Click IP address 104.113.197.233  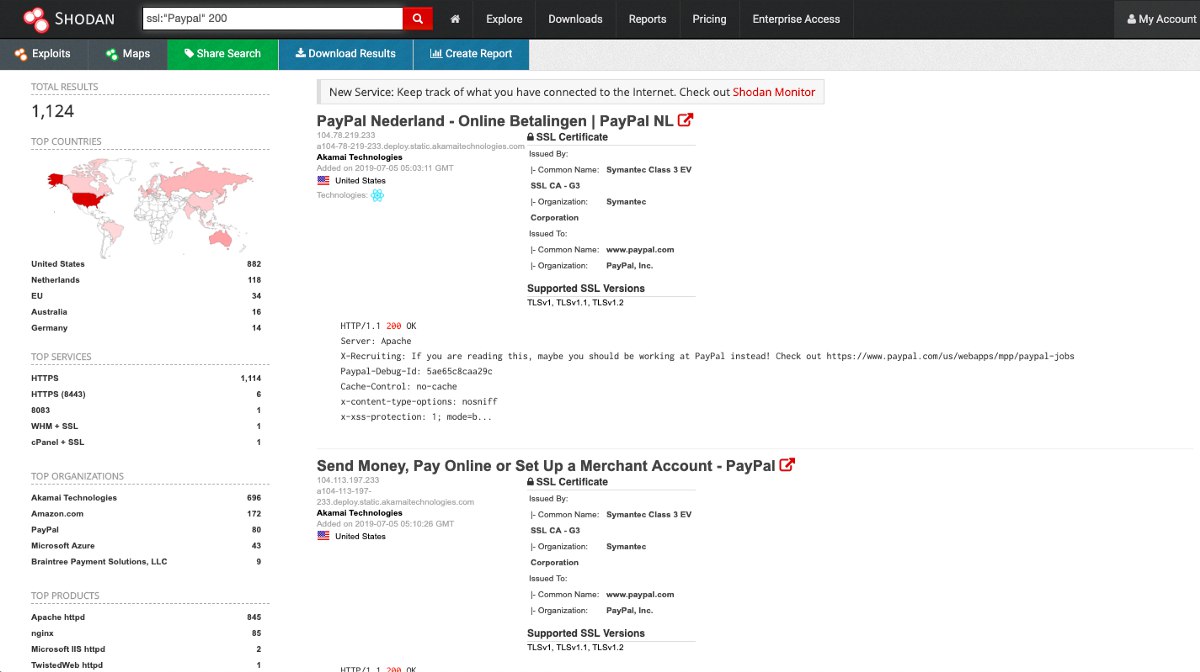pyautogui.click(x=349, y=480)
